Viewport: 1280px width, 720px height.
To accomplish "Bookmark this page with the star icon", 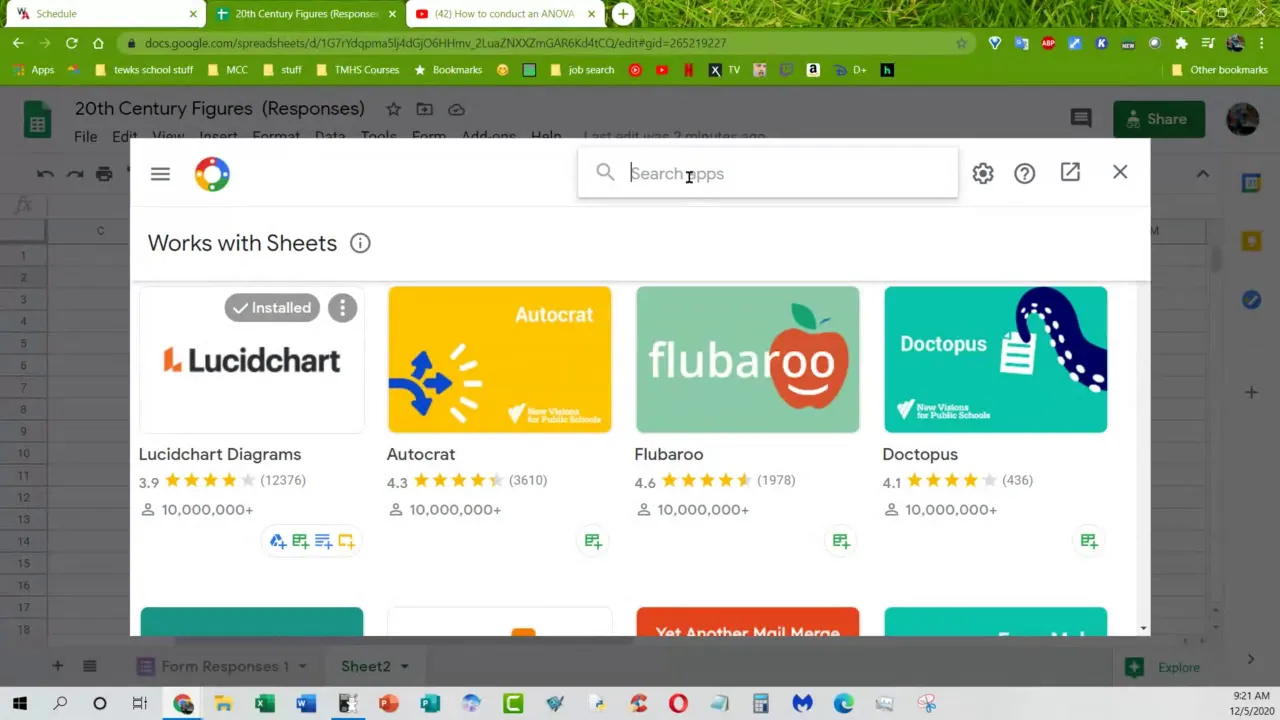I will pyautogui.click(x=962, y=43).
